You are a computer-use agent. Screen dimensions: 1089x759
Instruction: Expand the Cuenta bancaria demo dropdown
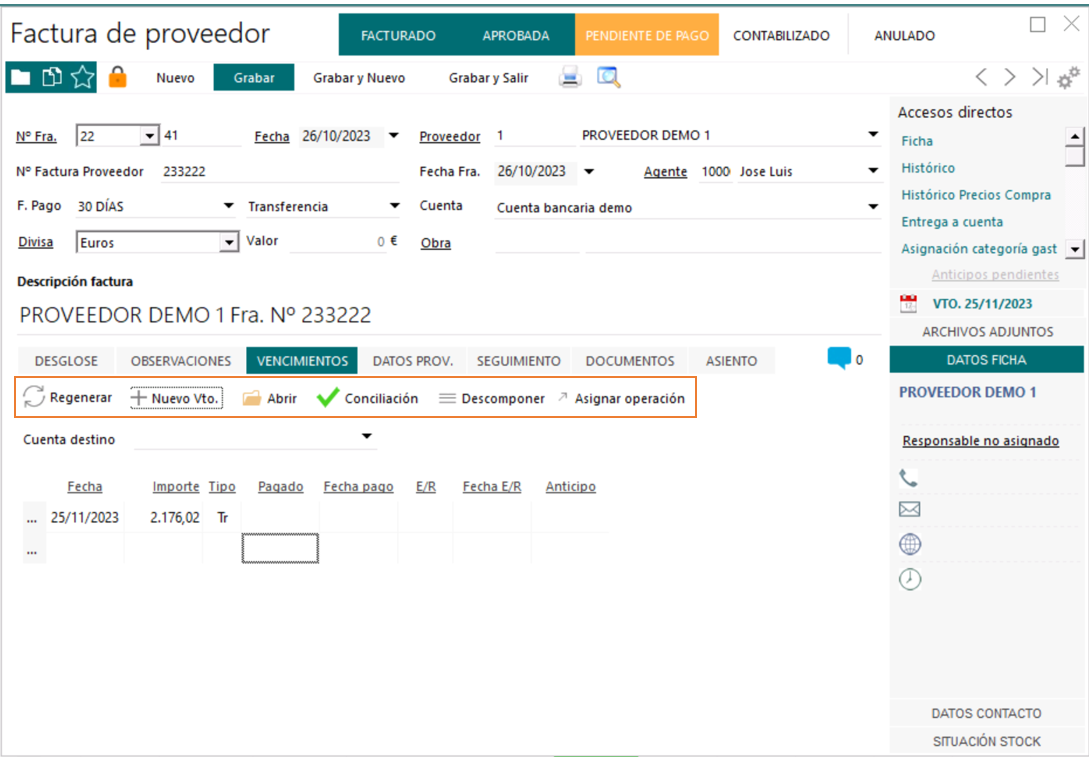coord(873,207)
